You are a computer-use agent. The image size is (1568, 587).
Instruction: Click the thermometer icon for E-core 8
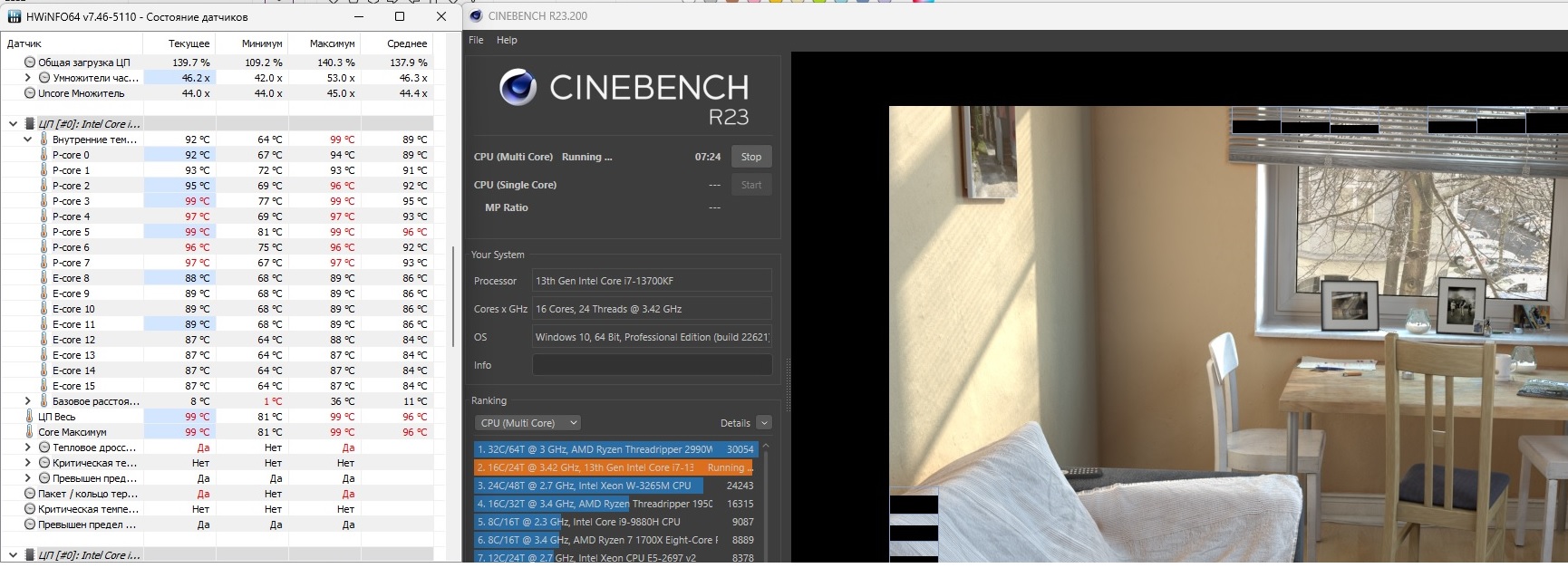coord(44,278)
